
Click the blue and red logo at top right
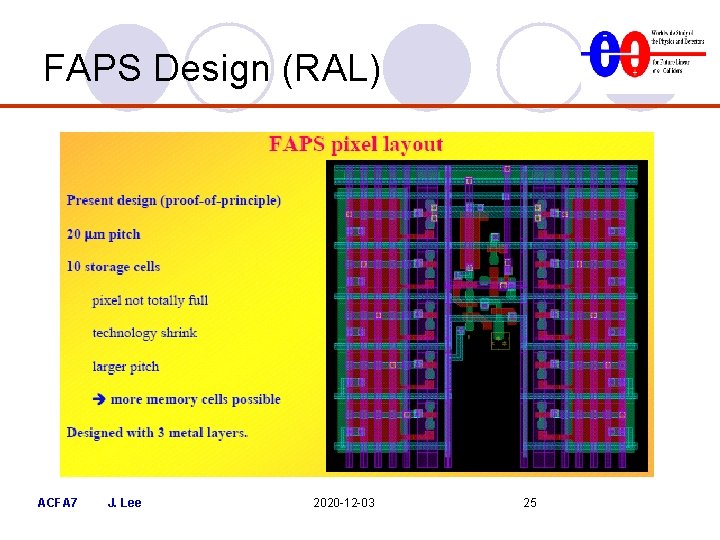pyautogui.click(x=643, y=53)
